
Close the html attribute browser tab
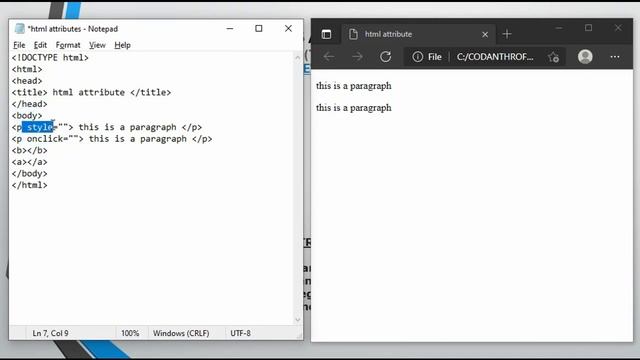click(x=485, y=35)
